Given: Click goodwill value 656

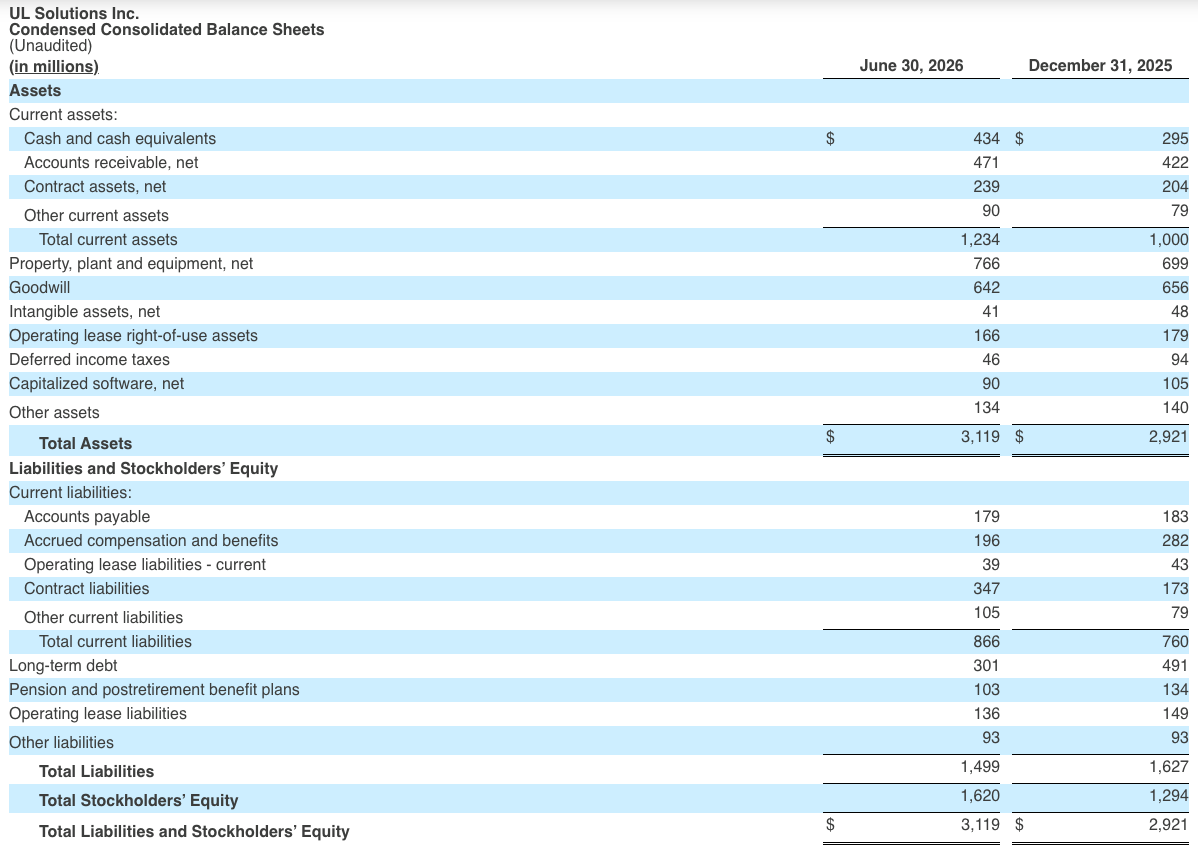Looking at the screenshot, I should point(1175,288).
